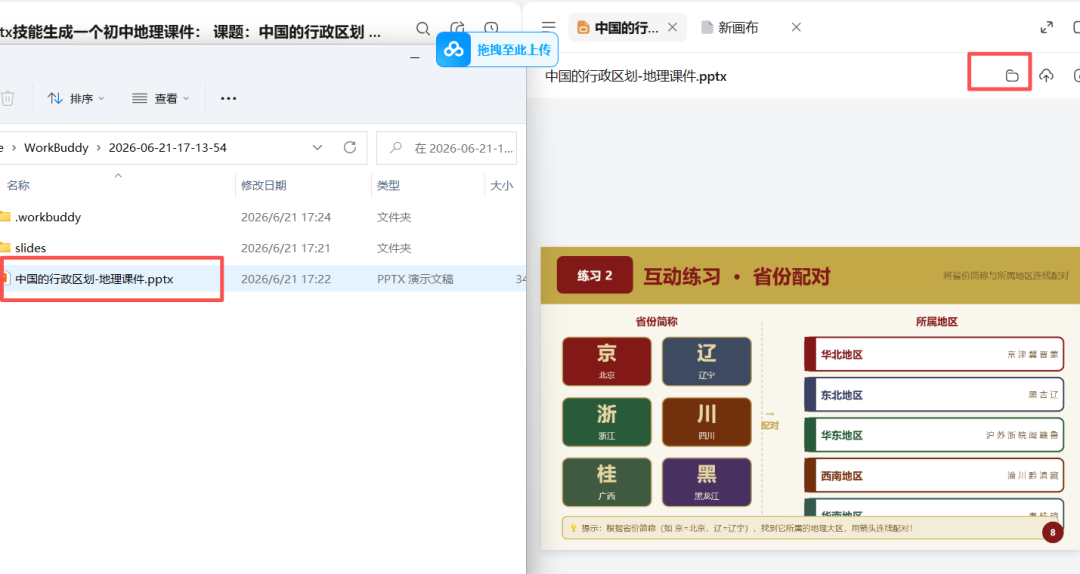This screenshot has height=574, width=1080.
Task: Click the Explorer search box 在 2026-06-21-1...
Action: point(446,148)
